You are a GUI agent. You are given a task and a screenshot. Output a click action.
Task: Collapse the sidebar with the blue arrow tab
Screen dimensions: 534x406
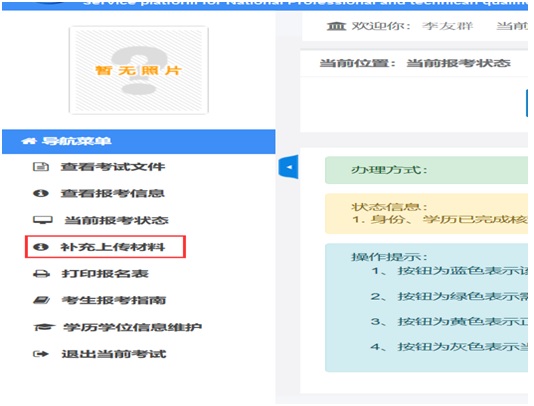click(x=288, y=167)
